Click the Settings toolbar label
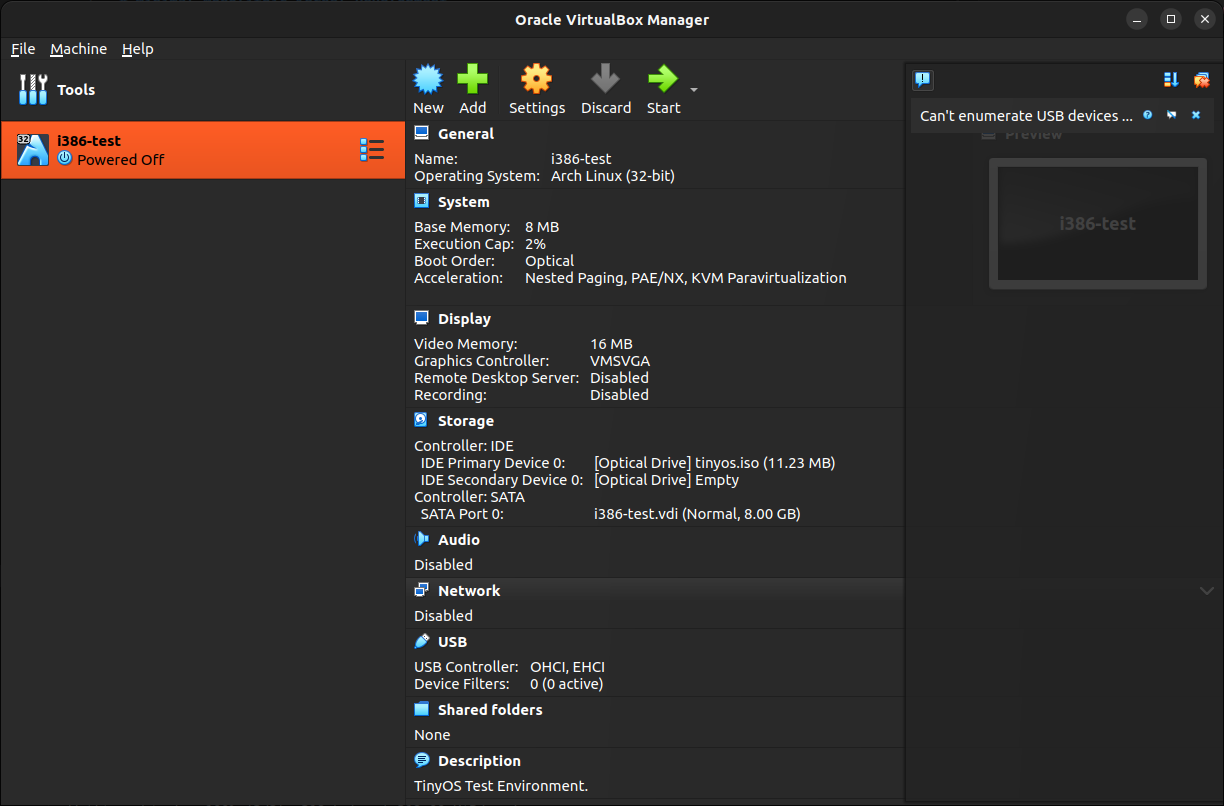The width and height of the screenshot is (1224, 806). tap(537, 108)
